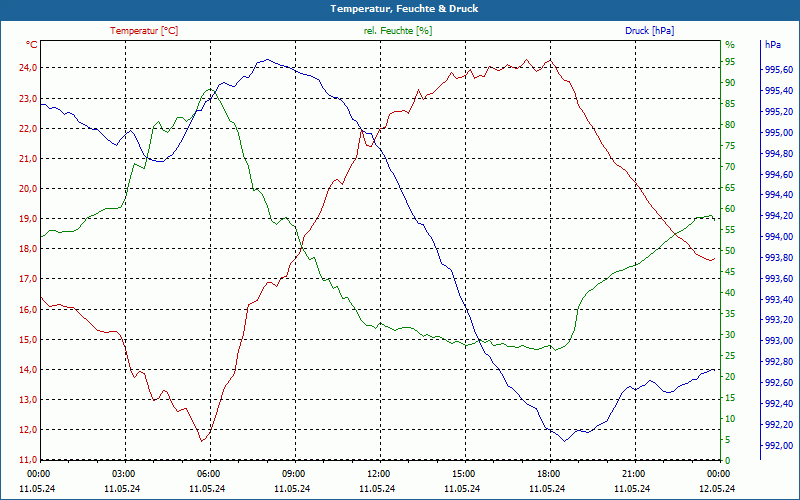Click the '12:00' time axis label
This screenshot has width=800, height=500.
(378, 473)
